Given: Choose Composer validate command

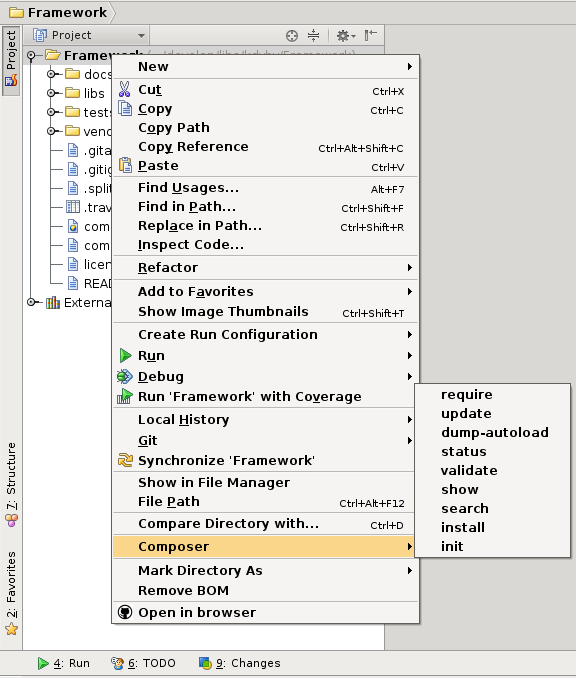Looking at the screenshot, I should point(493,470).
